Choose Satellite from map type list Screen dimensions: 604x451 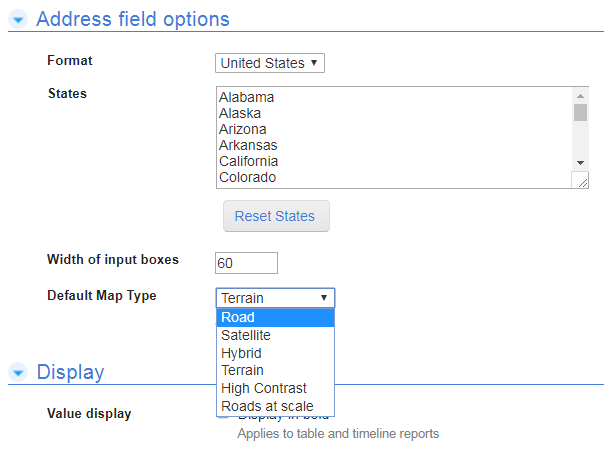coord(275,335)
